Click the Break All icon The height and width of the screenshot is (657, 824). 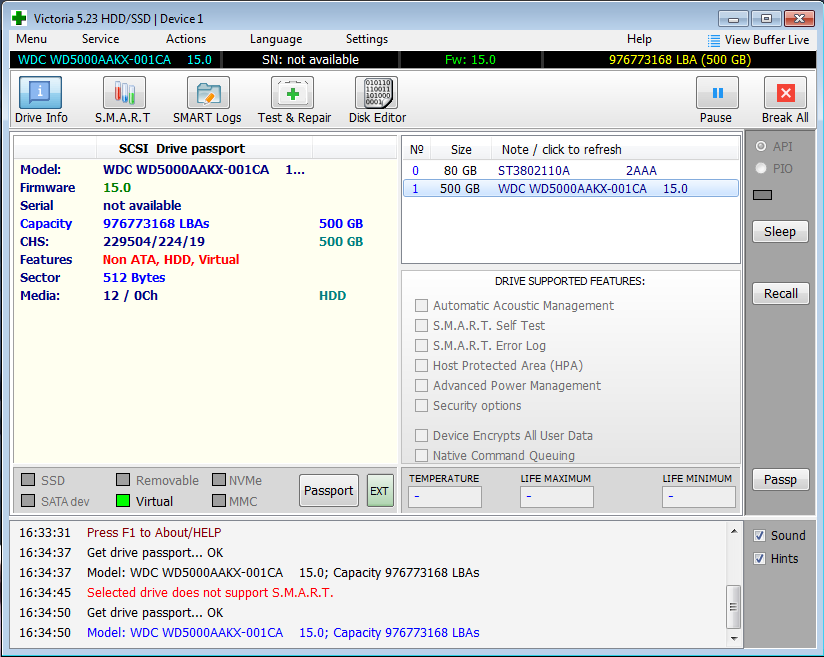(784, 93)
